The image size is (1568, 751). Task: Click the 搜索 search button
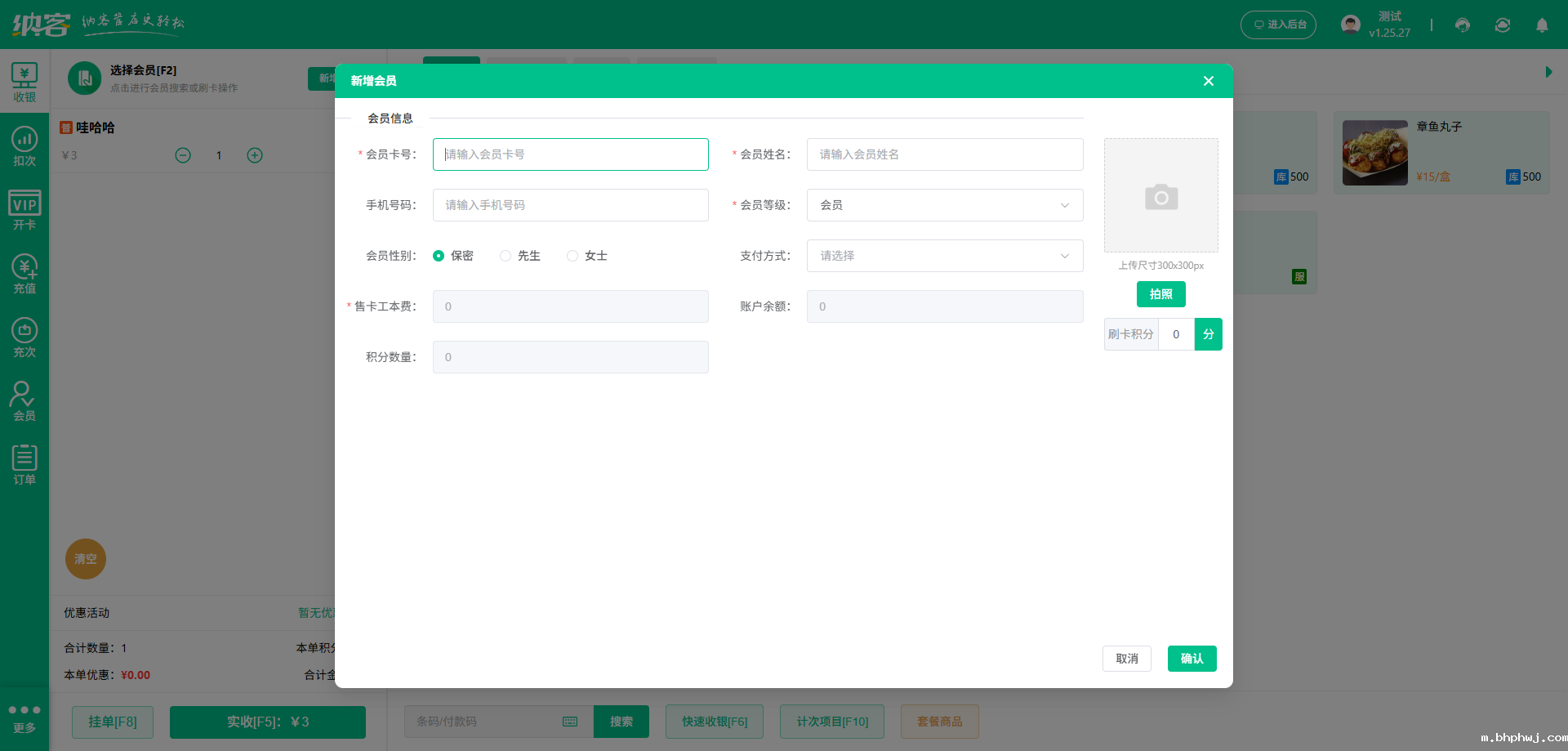[621, 722]
